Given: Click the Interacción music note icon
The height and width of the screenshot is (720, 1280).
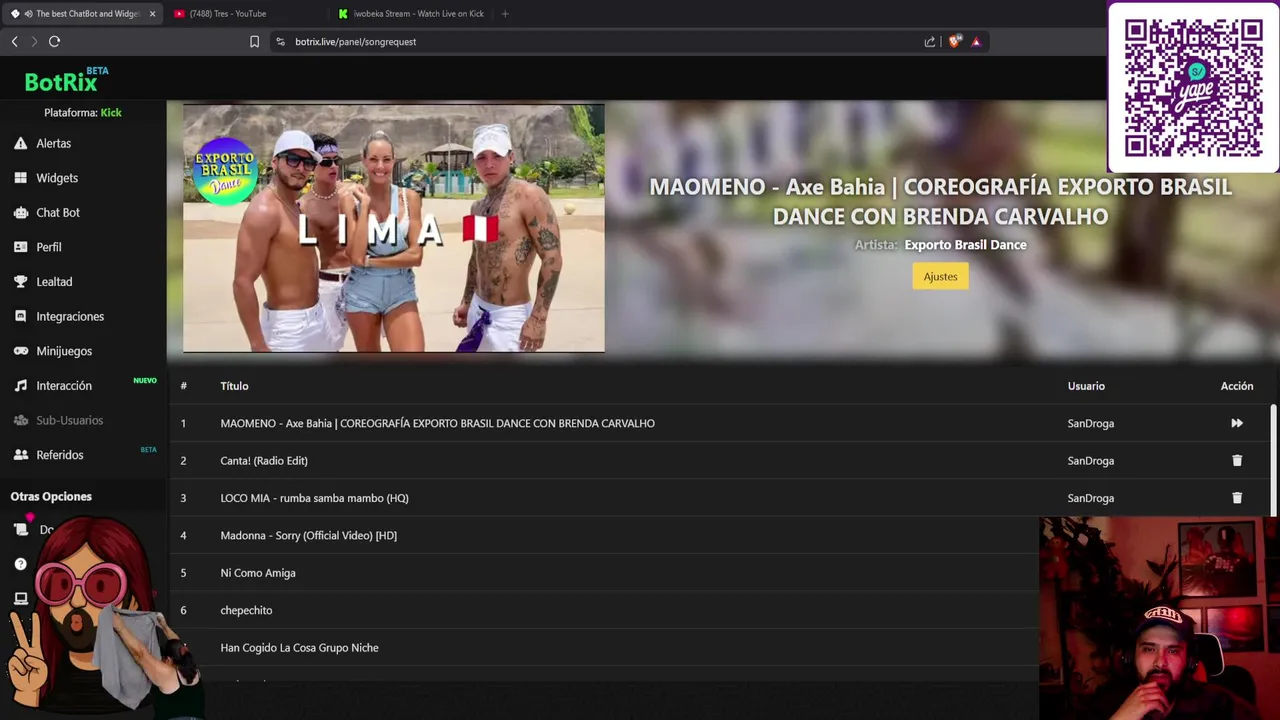Looking at the screenshot, I should tap(20, 386).
